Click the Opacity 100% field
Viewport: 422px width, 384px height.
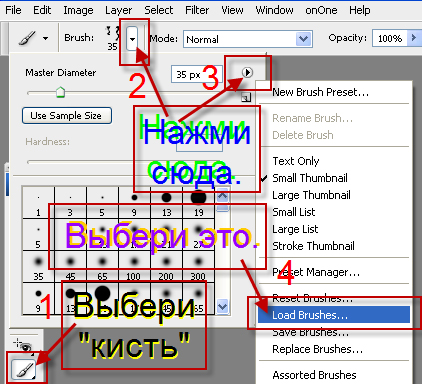point(390,38)
